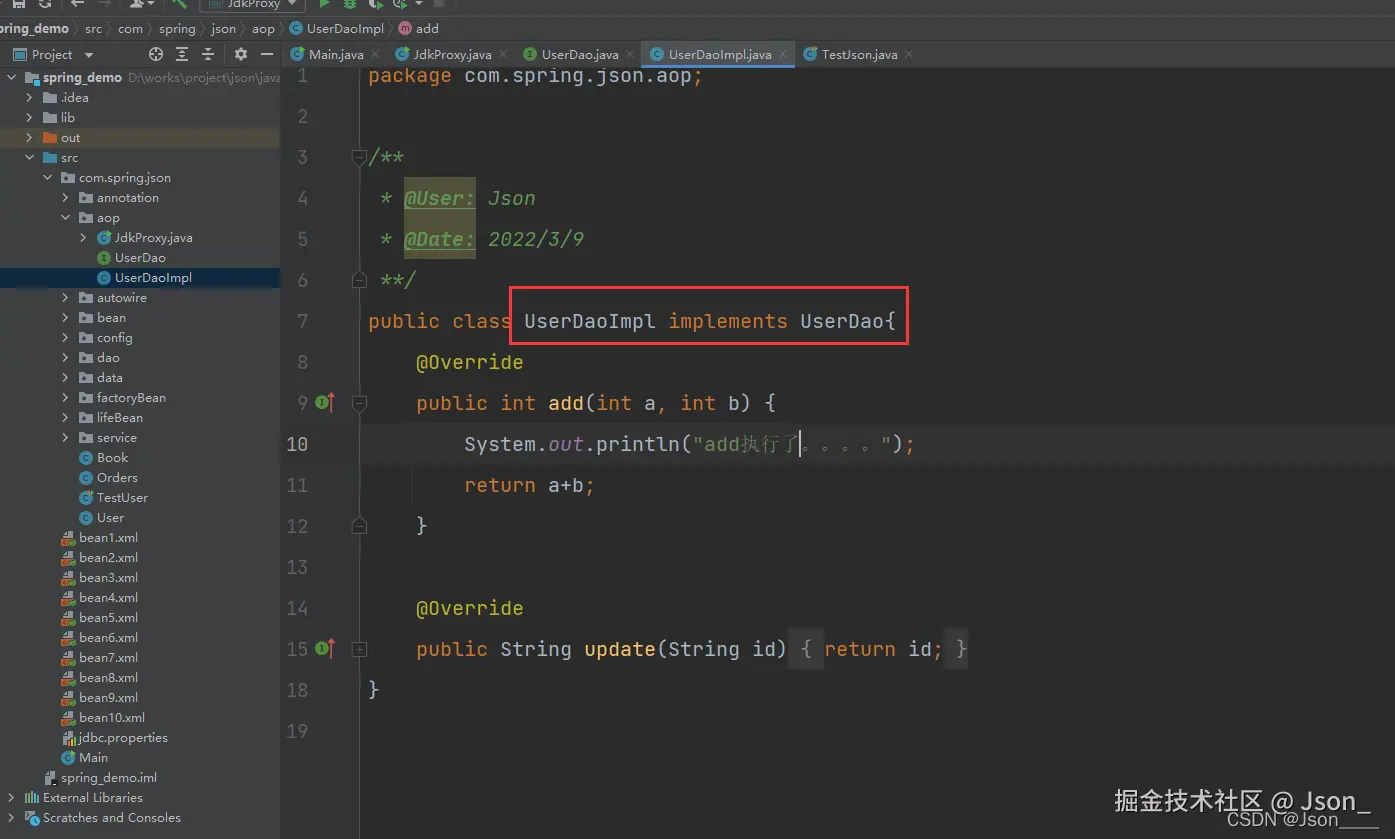Expand the autowire package
The image size is (1395, 839).
[66, 298]
